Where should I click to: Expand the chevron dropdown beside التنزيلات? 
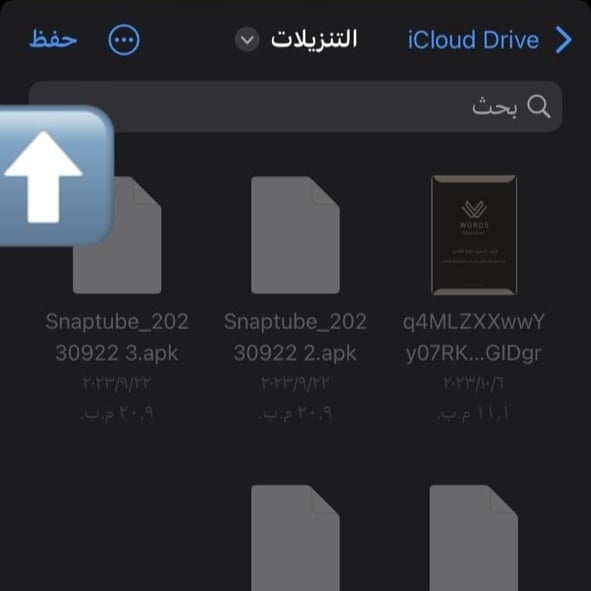point(247,40)
